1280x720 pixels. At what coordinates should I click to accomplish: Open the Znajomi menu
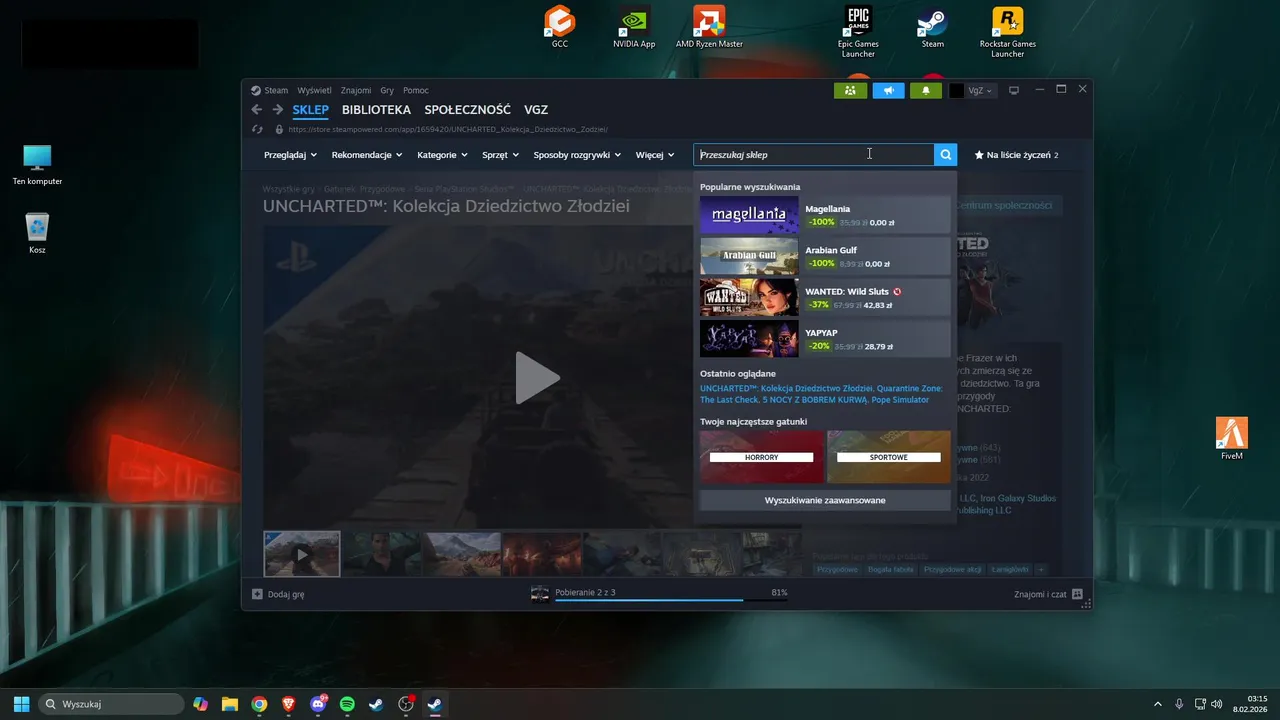[x=355, y=90]
